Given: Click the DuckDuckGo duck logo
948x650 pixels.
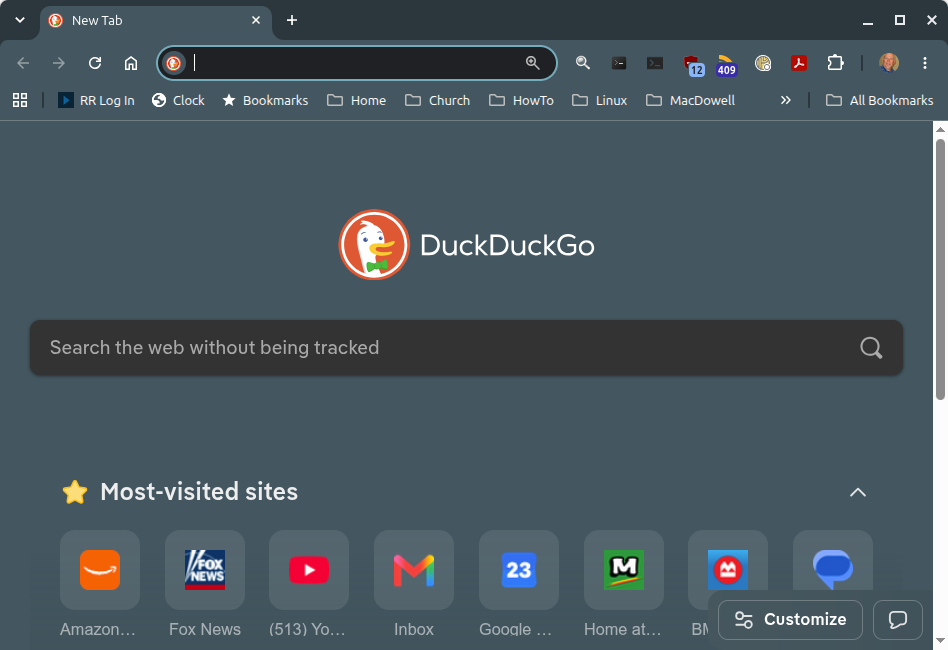Looking at the screenshot, I should coord(374,245).
